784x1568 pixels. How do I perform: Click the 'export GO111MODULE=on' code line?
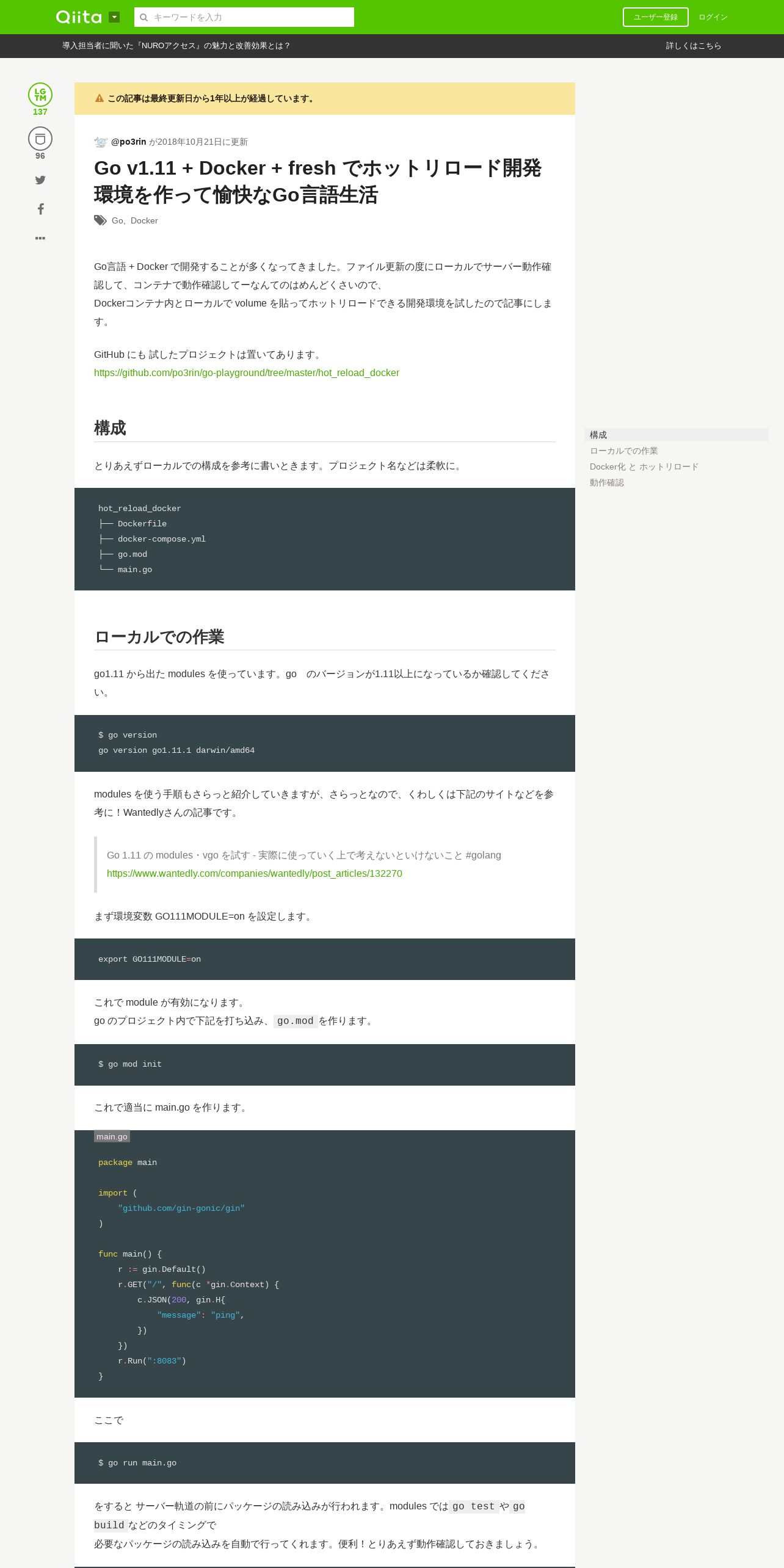[150, 959]
